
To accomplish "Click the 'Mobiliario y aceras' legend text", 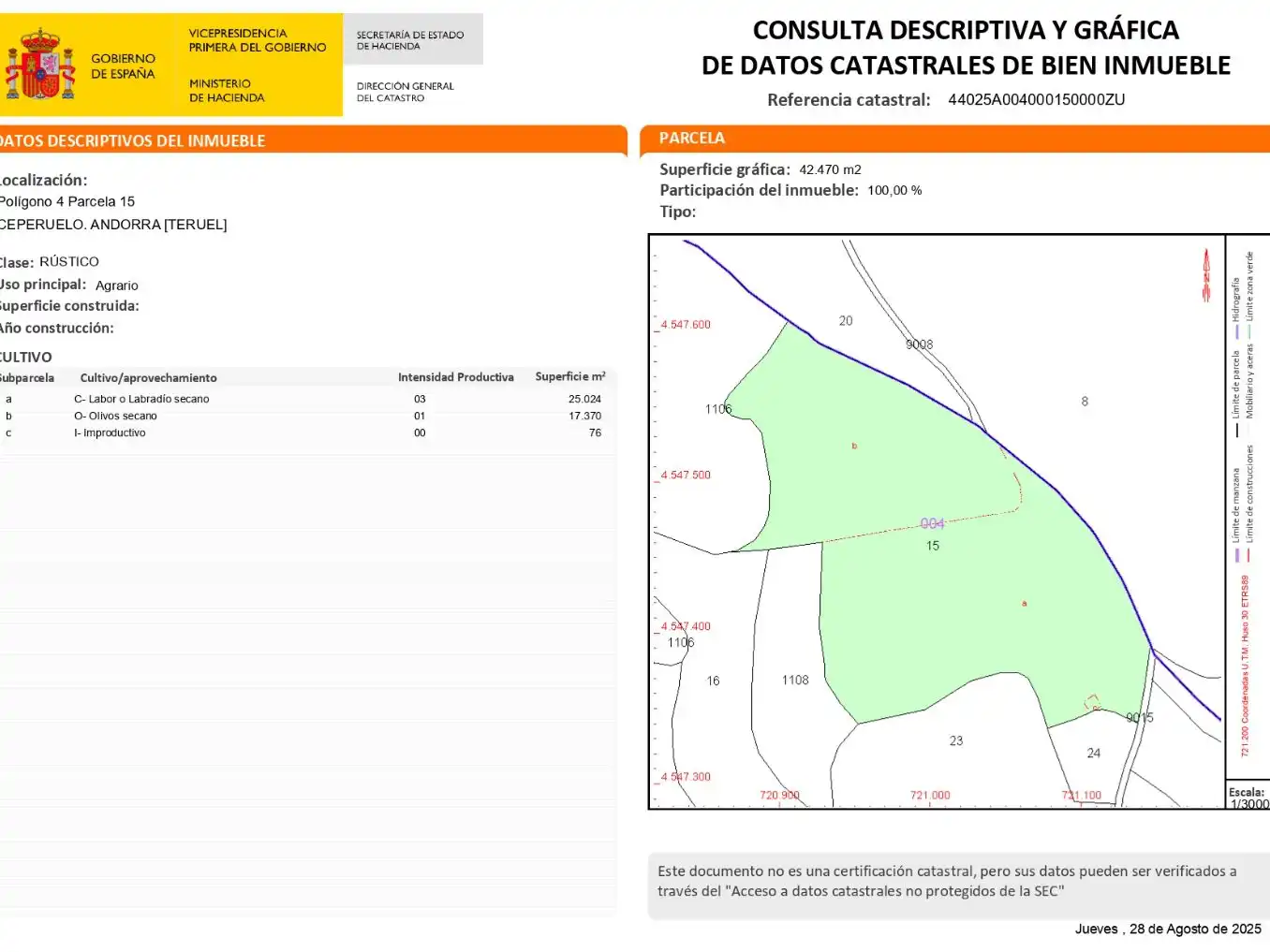I will (x=1249, y=382).
